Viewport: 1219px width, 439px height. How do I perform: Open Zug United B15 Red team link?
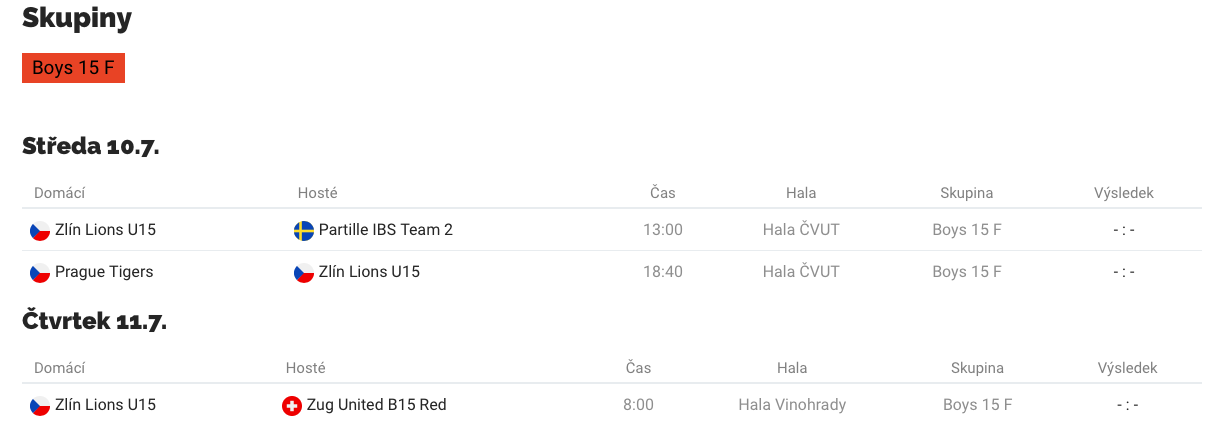point(377,405)
